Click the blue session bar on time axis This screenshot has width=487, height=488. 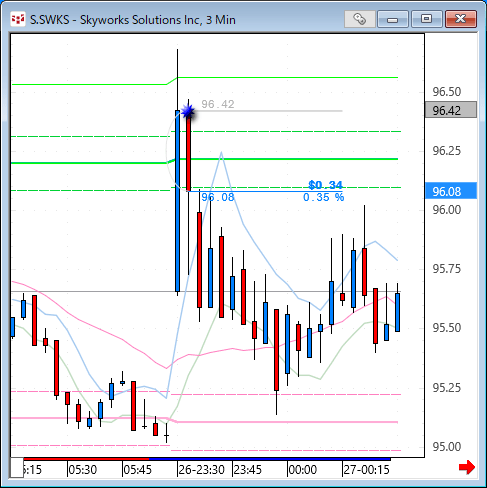(270, 459)
